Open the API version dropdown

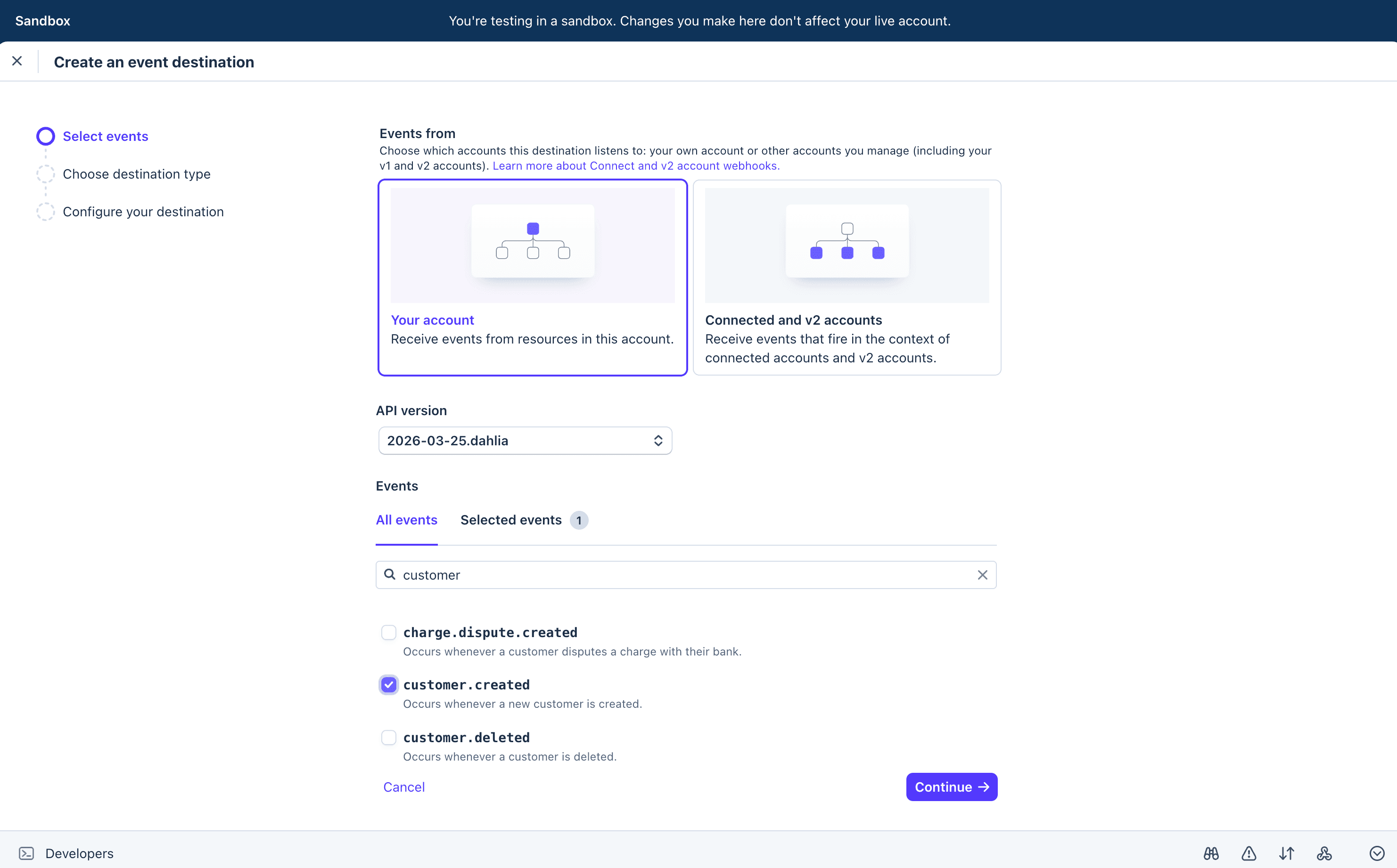tap(524, 440)
